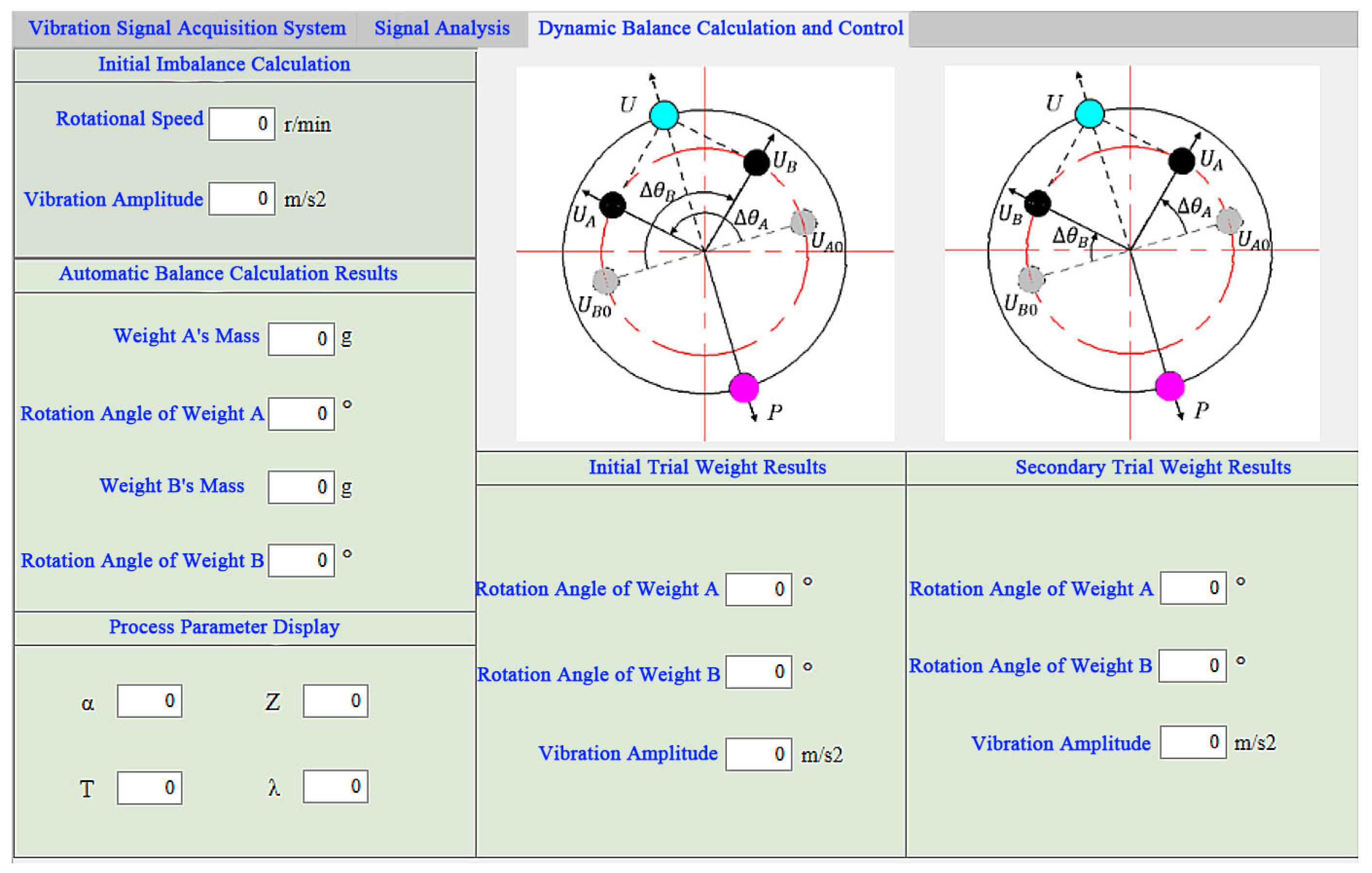Click Initial Imbalance Vibration Amplitude field
1372x873 pixels.
pyautogui.click(x=242, y=199)
